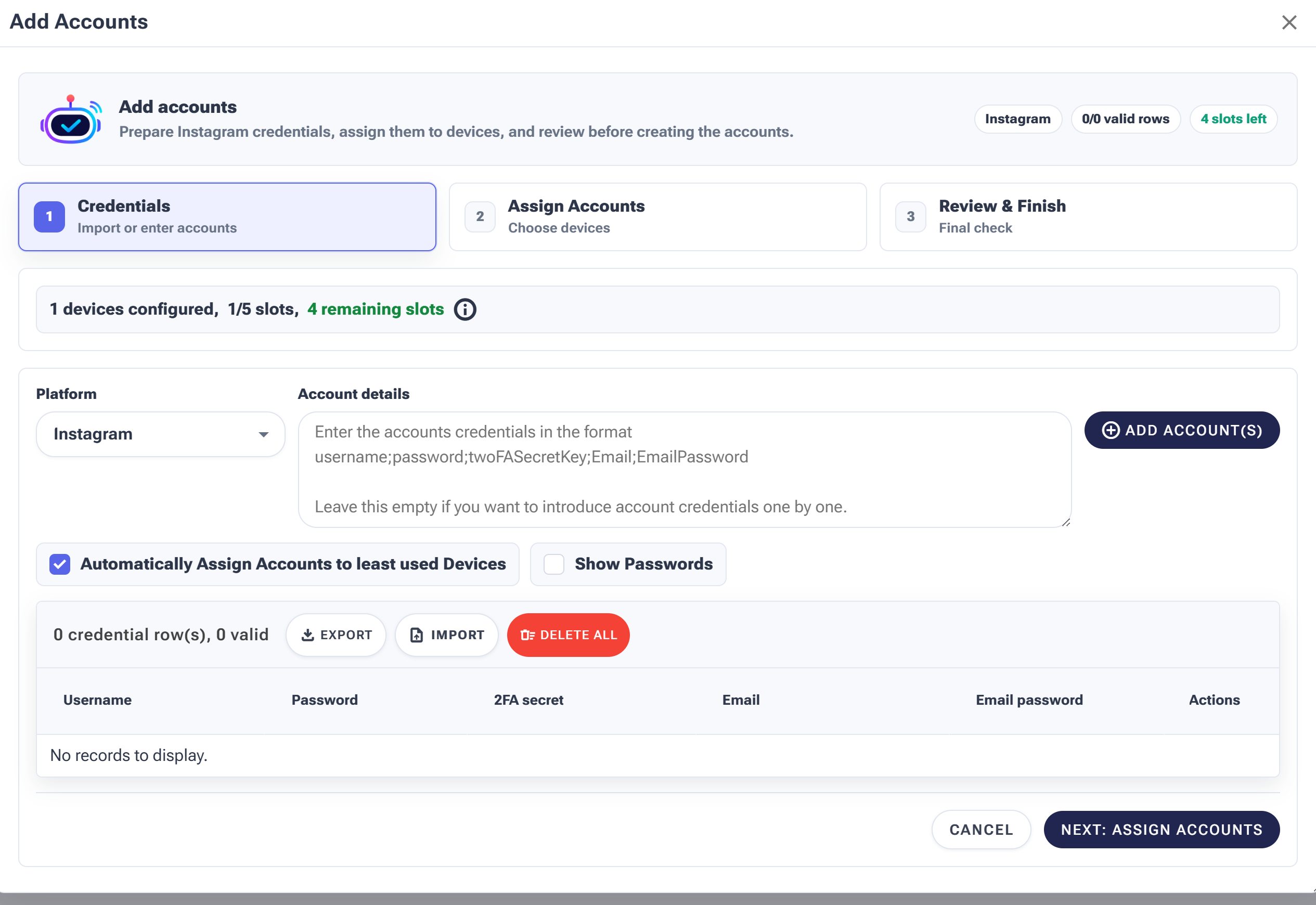Click the Platform label

pos(67,394)
